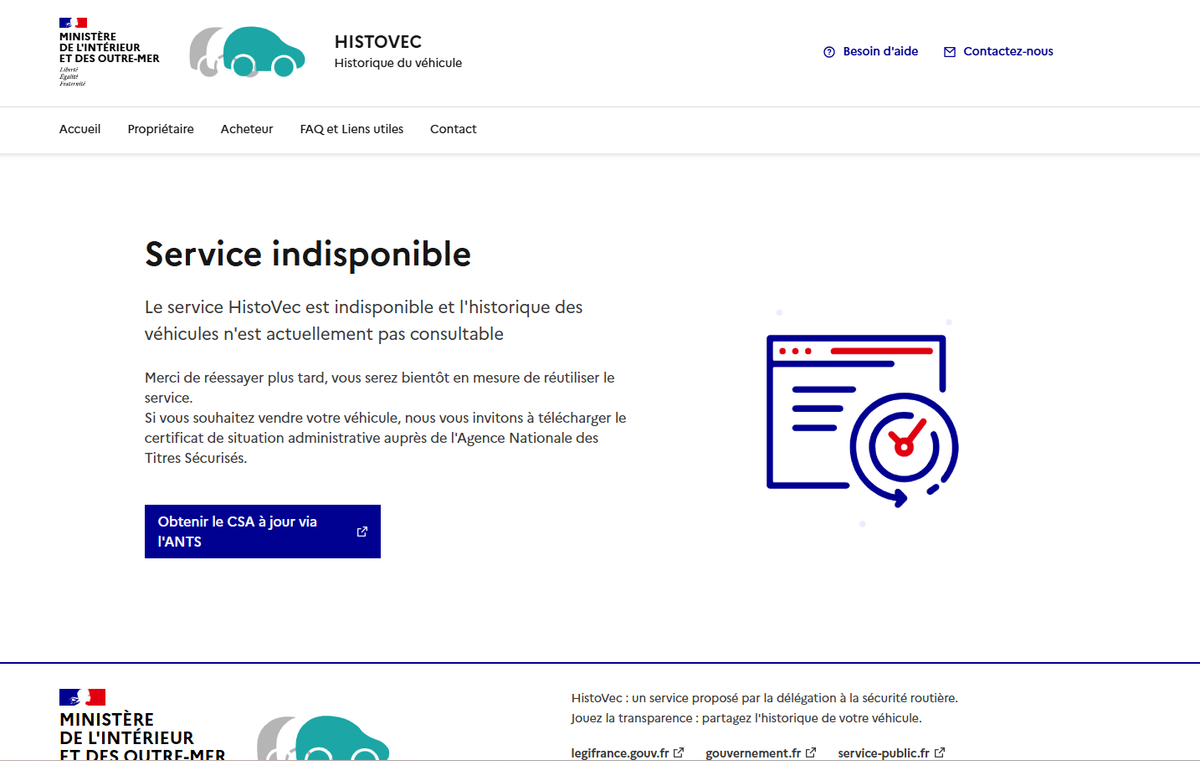Viewport: 1200px width, 761px height.
Task: Open FAQ et Liens utiles menu
Action: [352, 129]
